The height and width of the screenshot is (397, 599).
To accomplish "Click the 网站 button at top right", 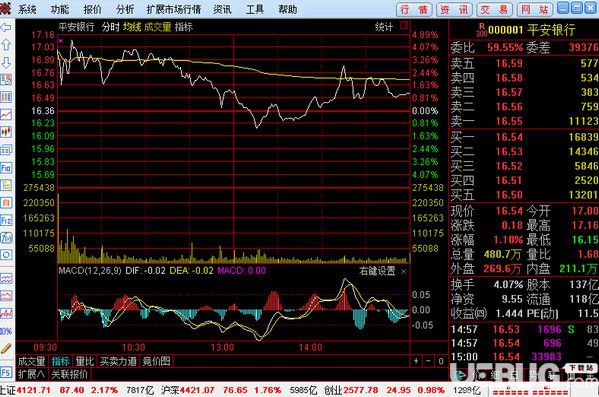I will [x=535, y=9].
